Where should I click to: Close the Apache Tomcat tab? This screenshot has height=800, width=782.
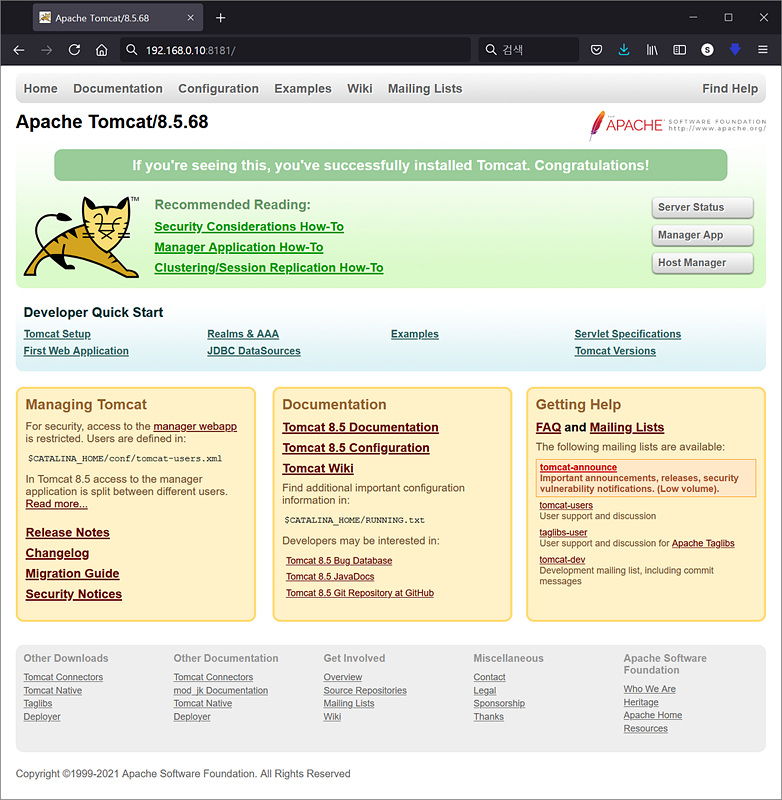(190, 18)
